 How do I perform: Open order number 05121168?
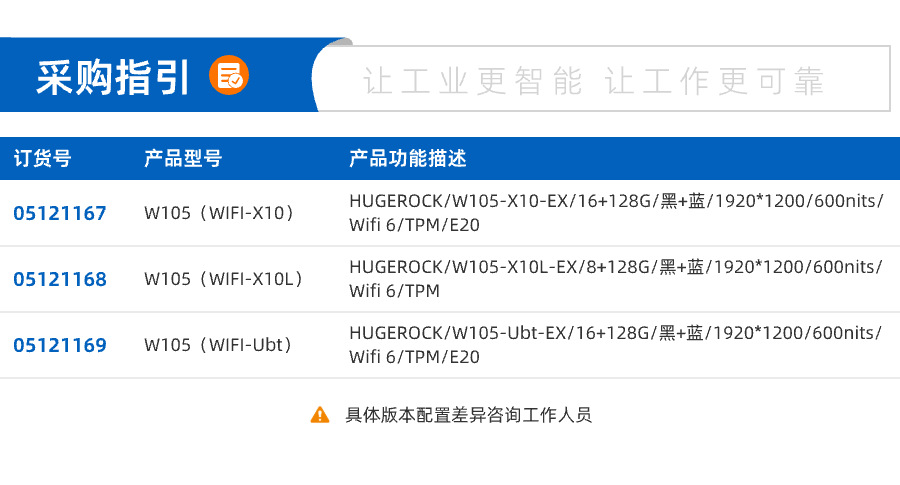click(60, 279)
